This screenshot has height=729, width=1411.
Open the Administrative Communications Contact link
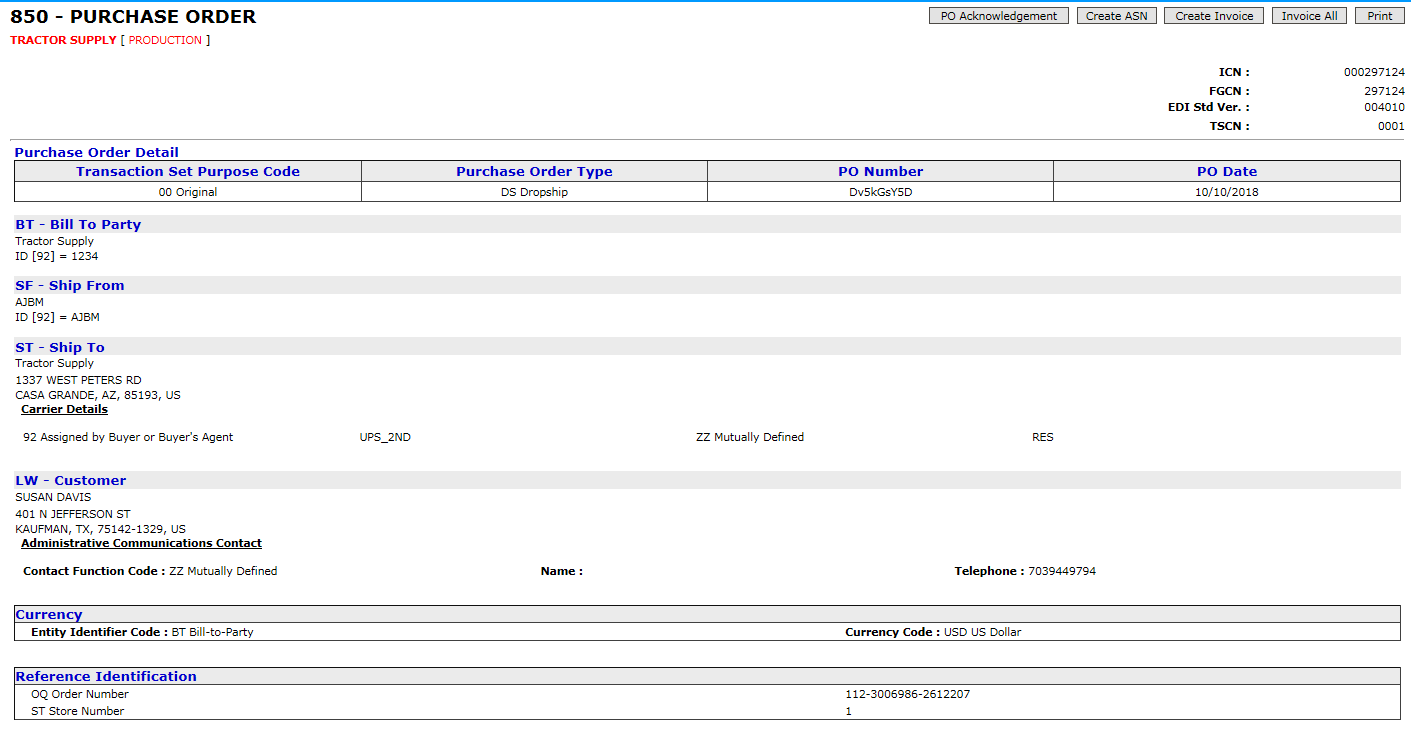(x=141, y=543)
